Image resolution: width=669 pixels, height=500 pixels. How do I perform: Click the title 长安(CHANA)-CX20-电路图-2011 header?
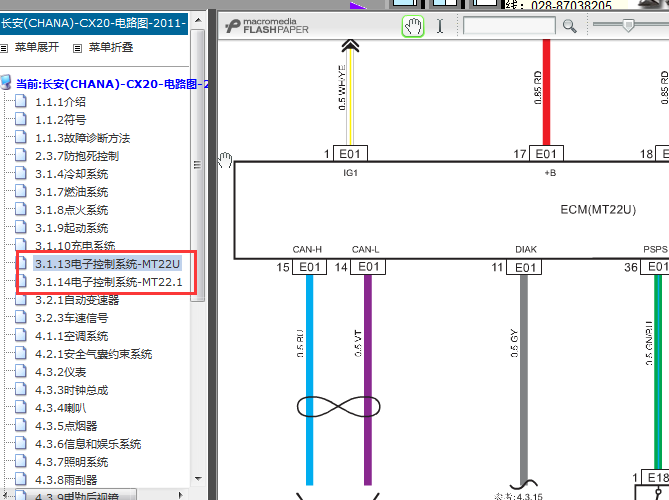pos(93,23)
